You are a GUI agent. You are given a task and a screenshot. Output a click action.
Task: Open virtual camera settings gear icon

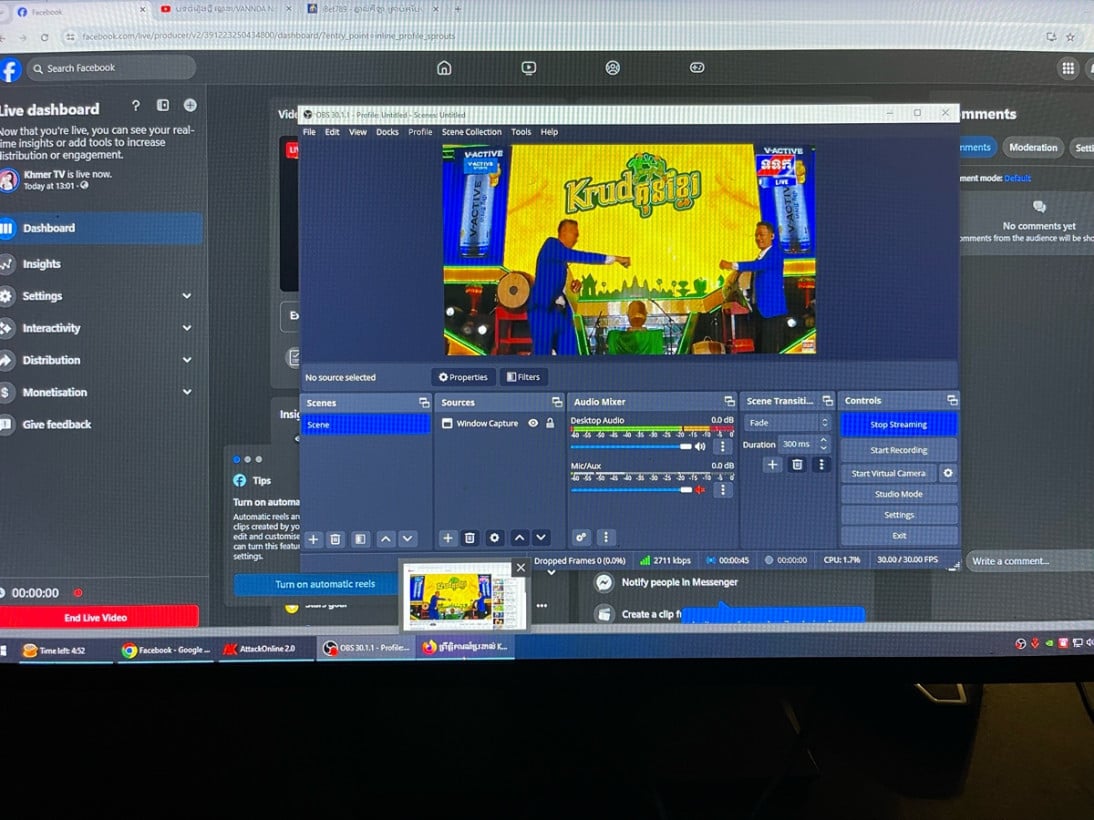pos(948,473)
